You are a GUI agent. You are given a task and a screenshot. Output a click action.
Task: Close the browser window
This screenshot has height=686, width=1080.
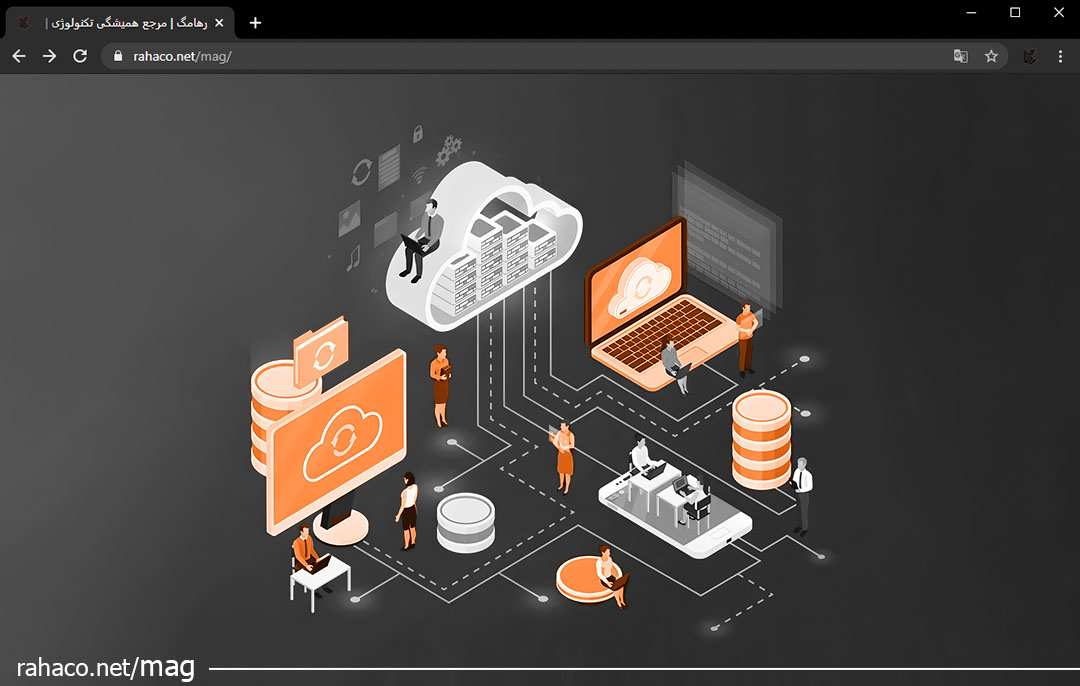[1059, 12]
